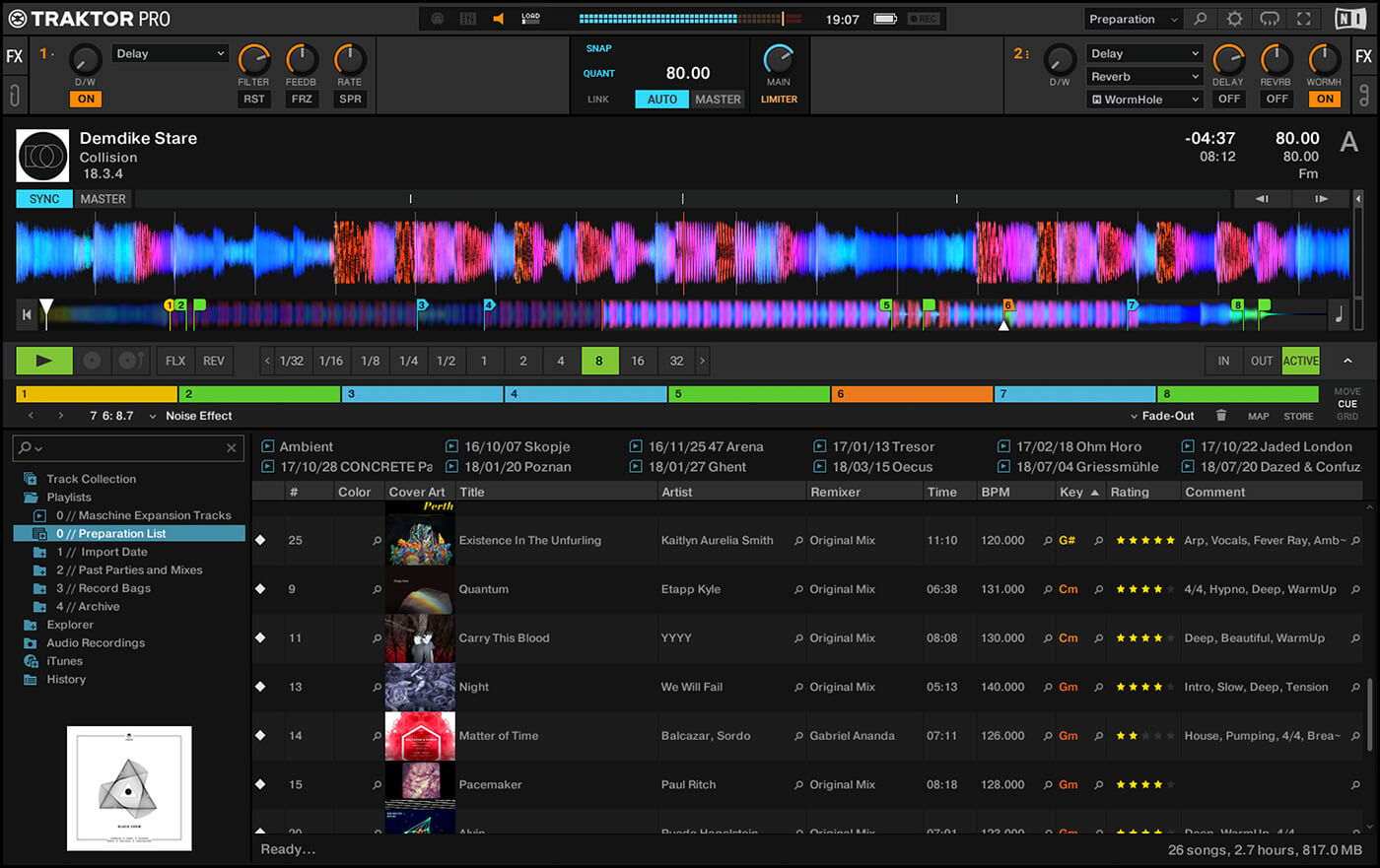Go to next cue point arrow
This screenshot has height=868, width=1380.
[x=61, y=416]
